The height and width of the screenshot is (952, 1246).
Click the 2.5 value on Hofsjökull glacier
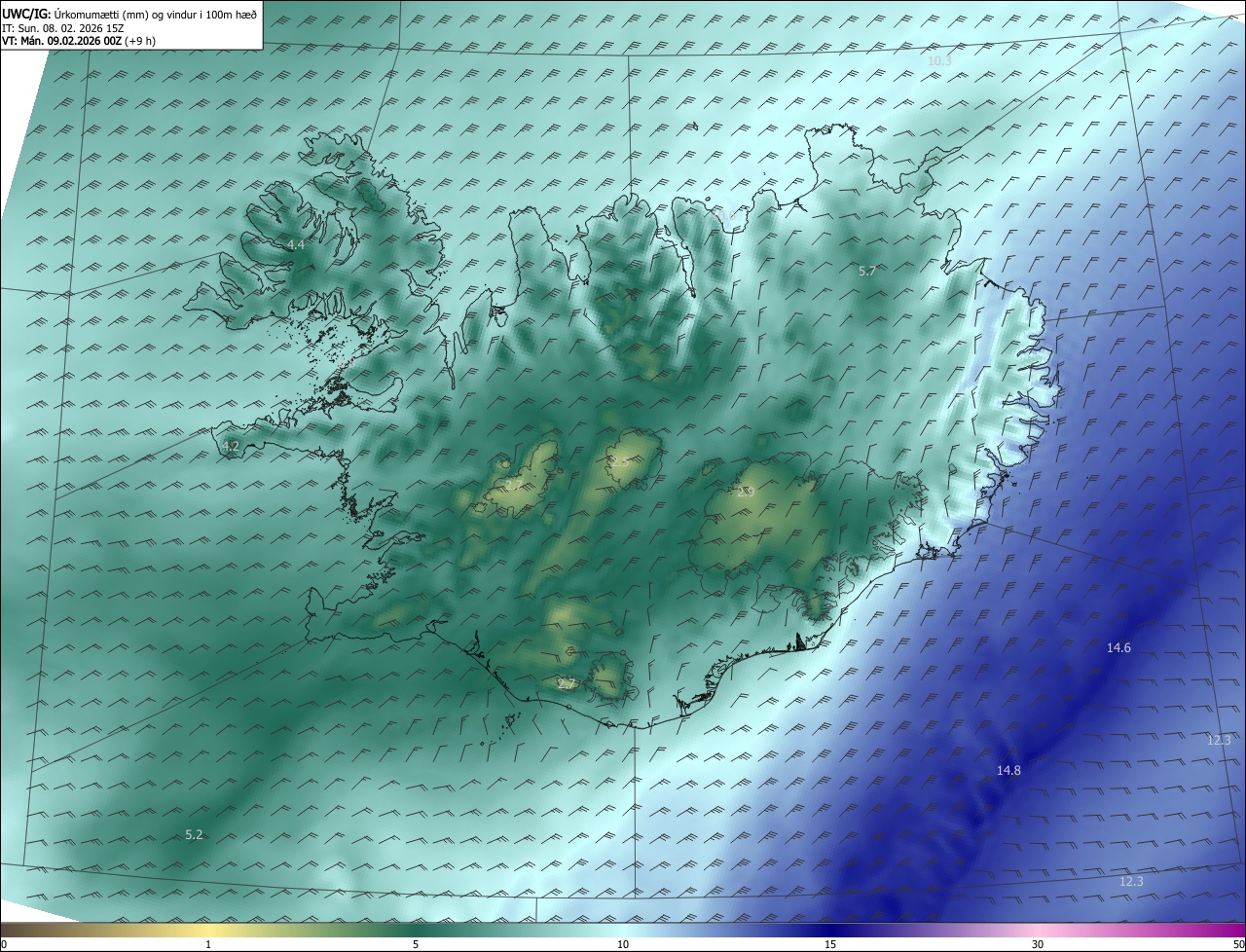point(618,461)
